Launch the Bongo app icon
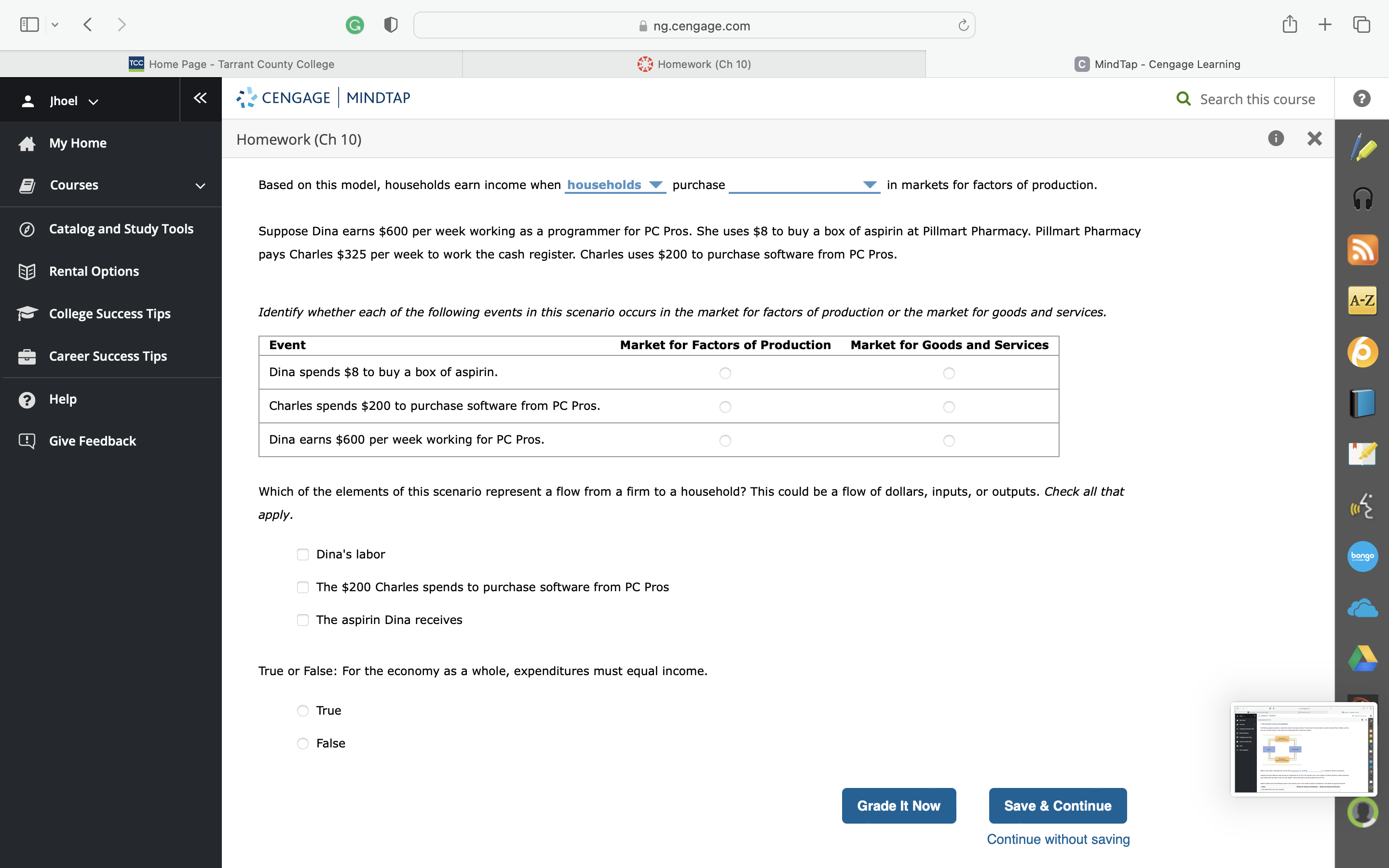 click(x=1362, y=556)
